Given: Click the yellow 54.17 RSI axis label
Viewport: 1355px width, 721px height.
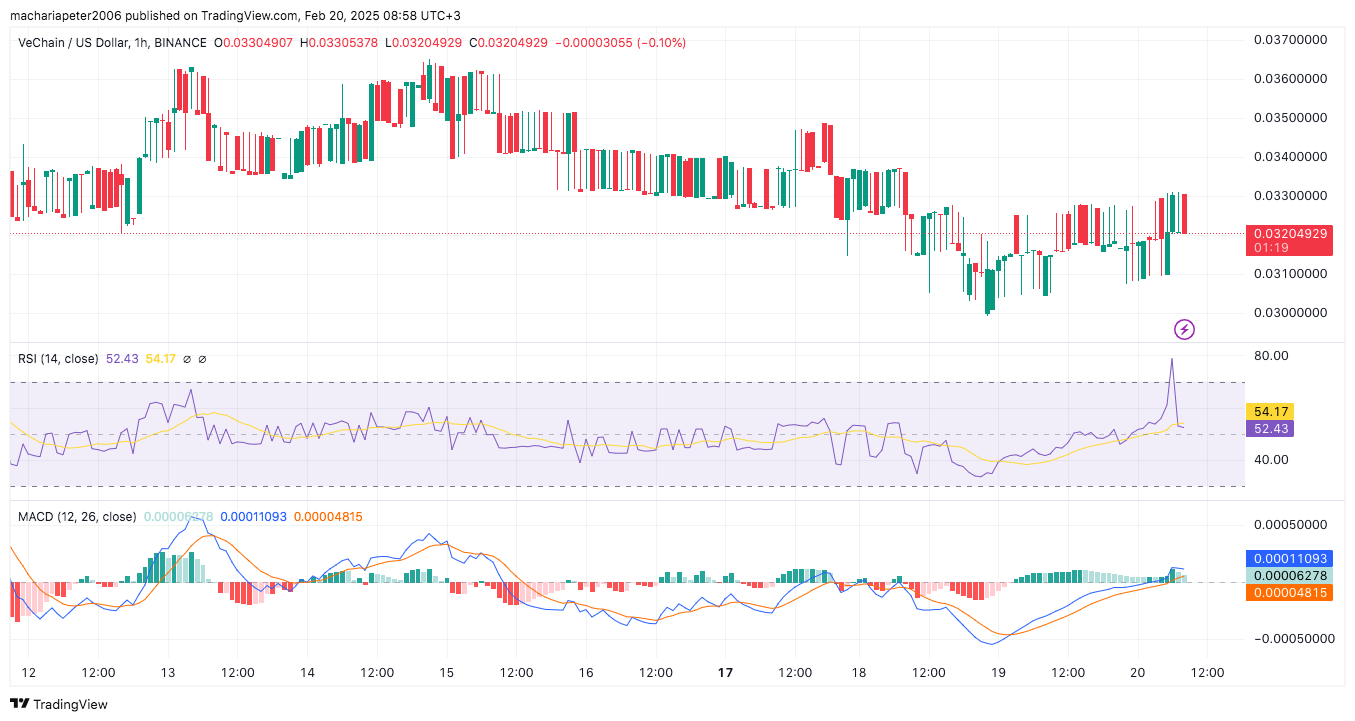Looking at the screenshot, I should tap(1268, 411).
